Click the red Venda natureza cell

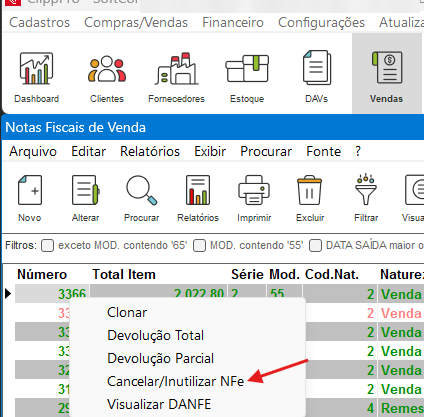[401, 313]
